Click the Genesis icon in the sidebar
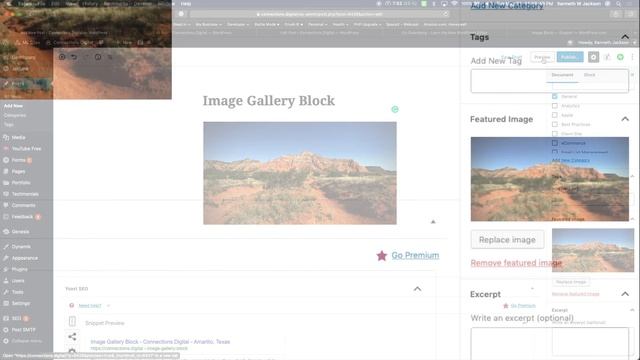Image resolution: width=640 pixels, height=360 pixels. coord(6,232)
